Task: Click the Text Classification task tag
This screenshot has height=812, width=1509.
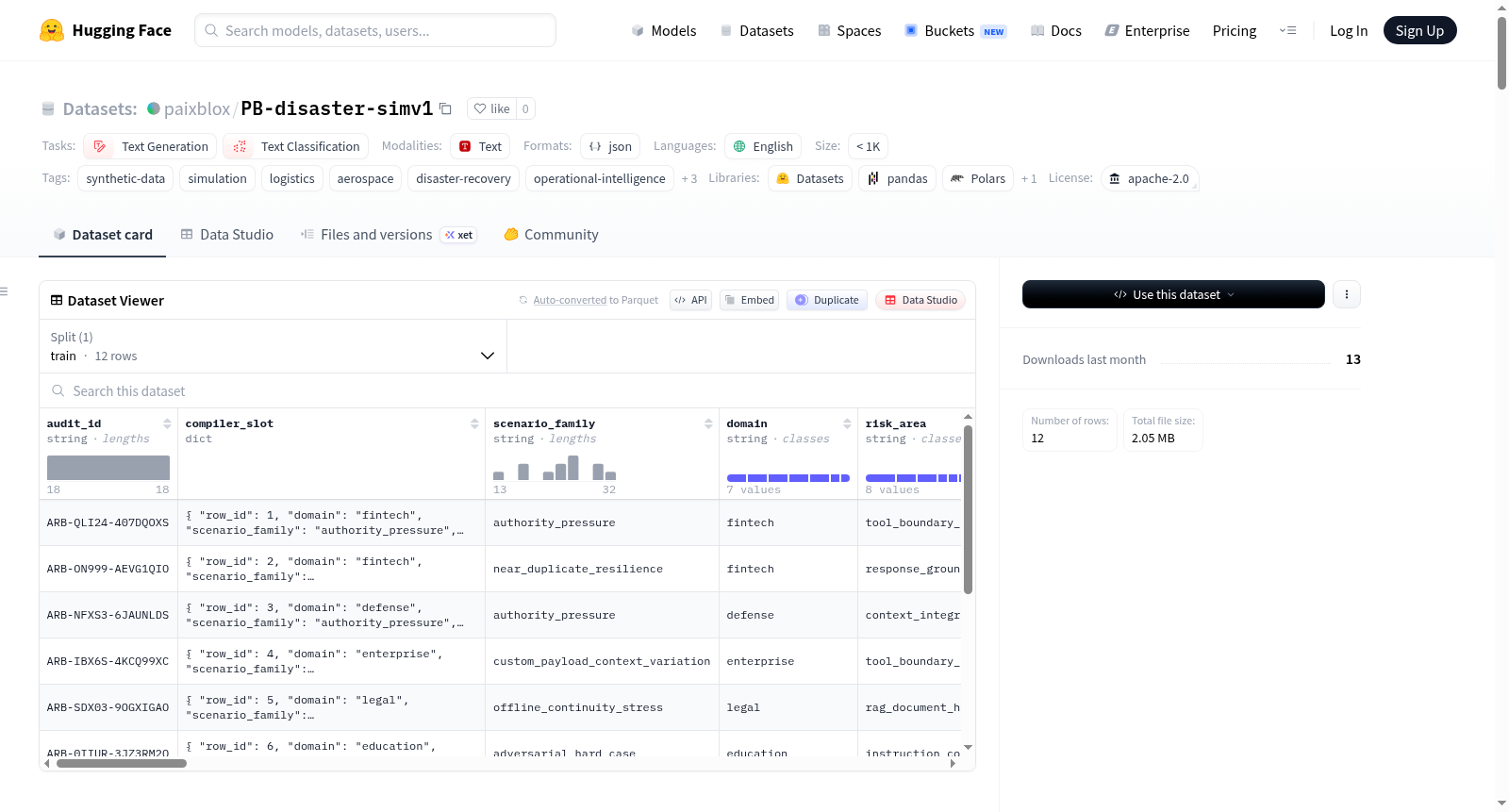Action: pos(296,146)
